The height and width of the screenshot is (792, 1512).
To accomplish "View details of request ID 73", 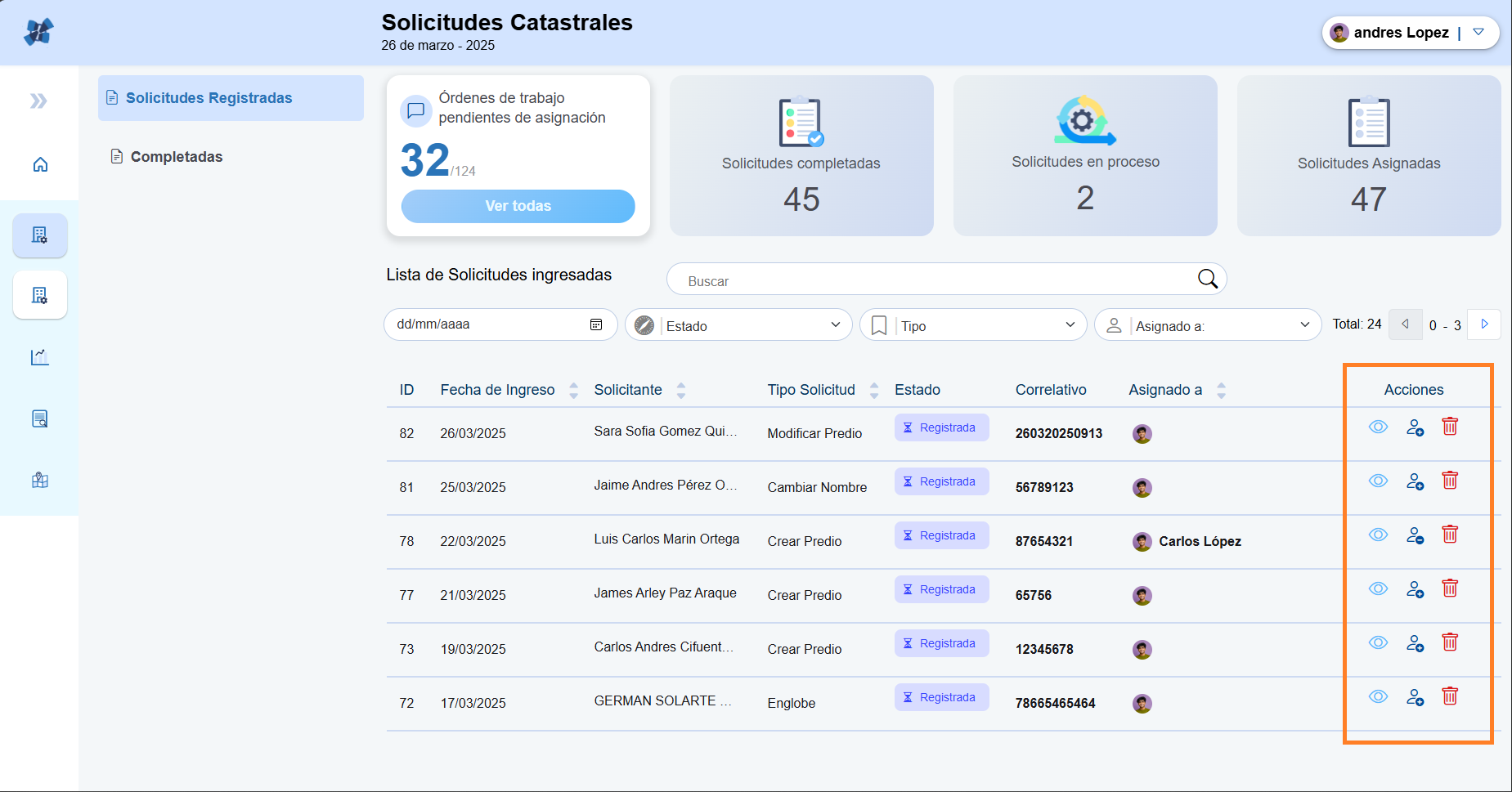I will (1378, 642).
